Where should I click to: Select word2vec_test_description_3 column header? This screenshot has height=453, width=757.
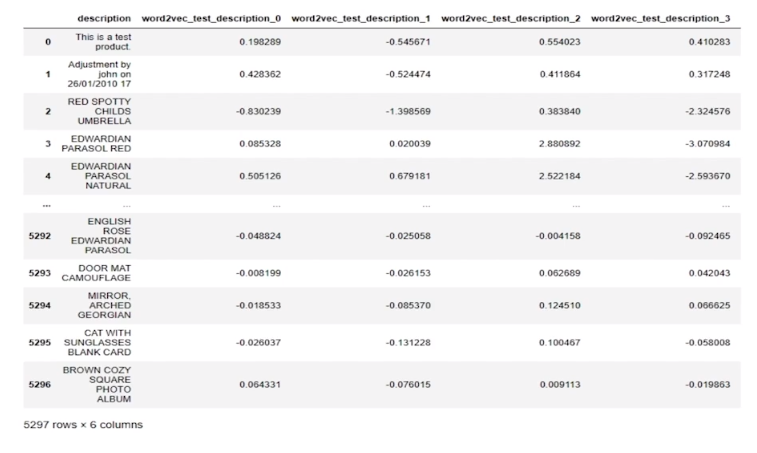tap(660, 19)
